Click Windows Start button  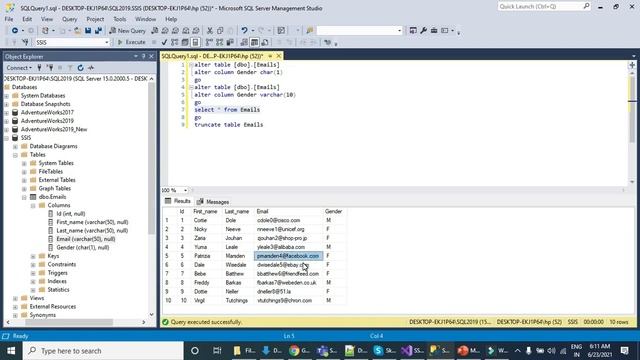(11, 351)
